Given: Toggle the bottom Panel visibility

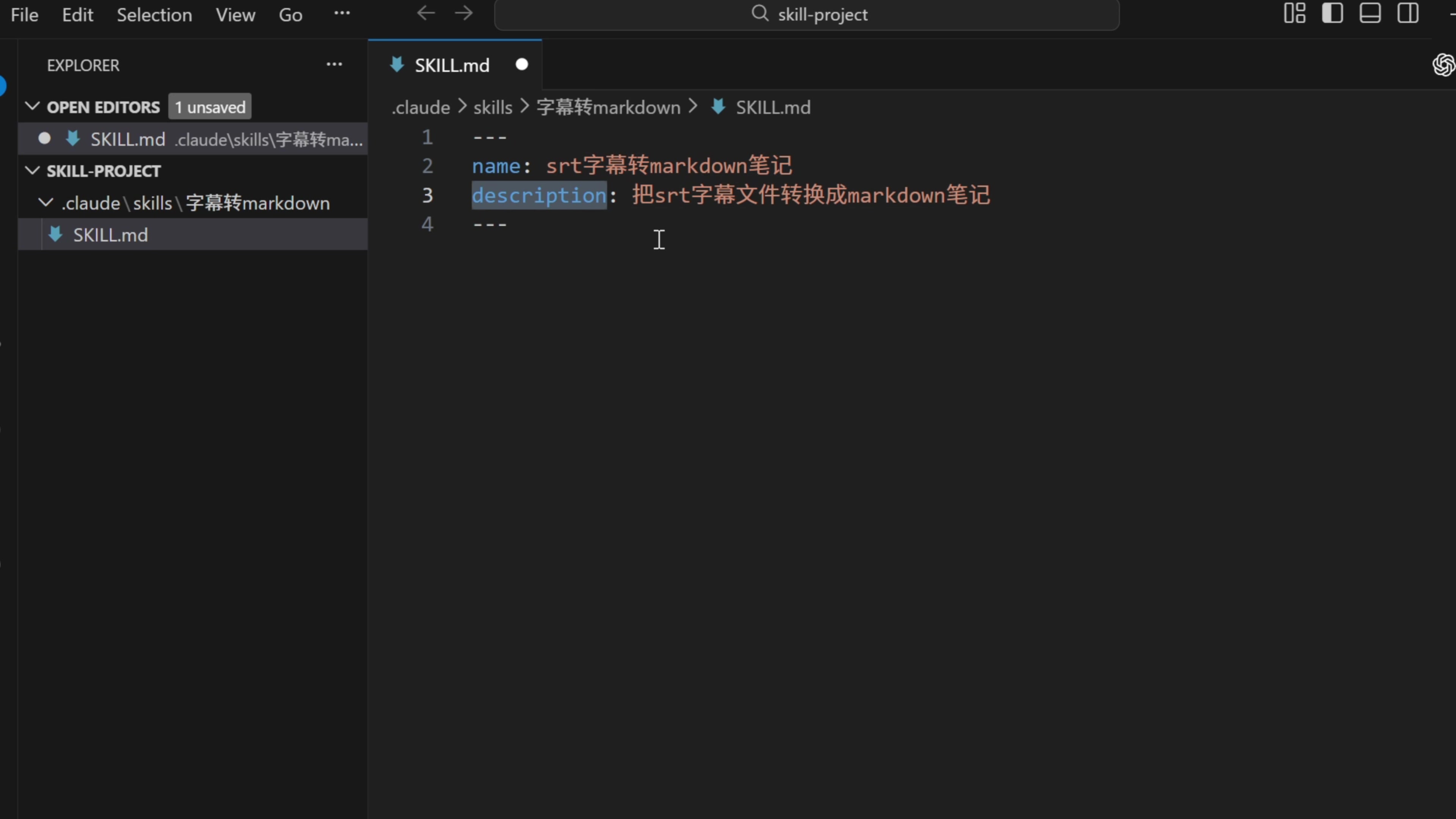Looking at the screenshot, I should pos(1370,13).
